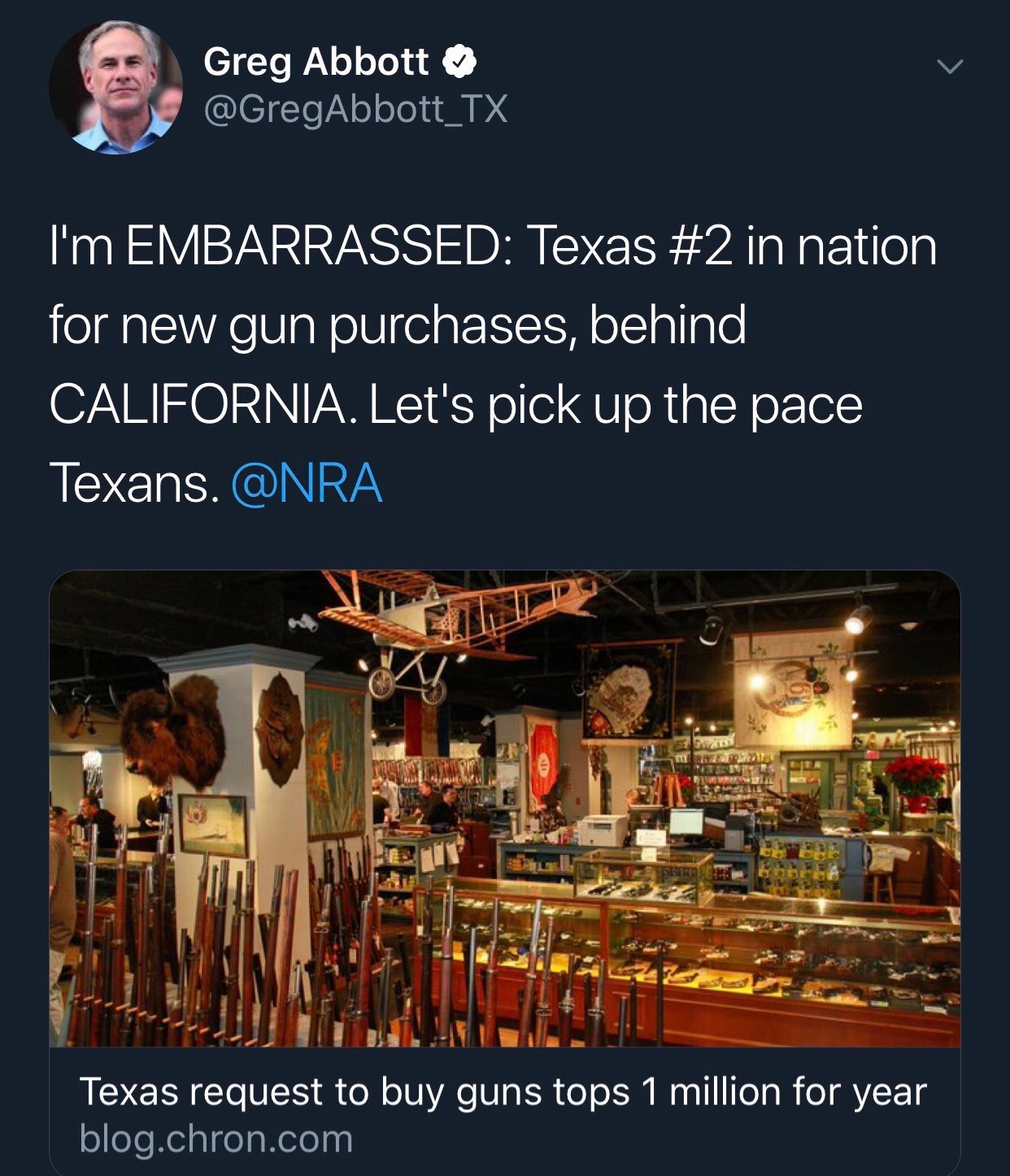Open 'Texas request to buy guns' headline
The height and width of the screenshot is (1176, 1010).
(503, 1091)
